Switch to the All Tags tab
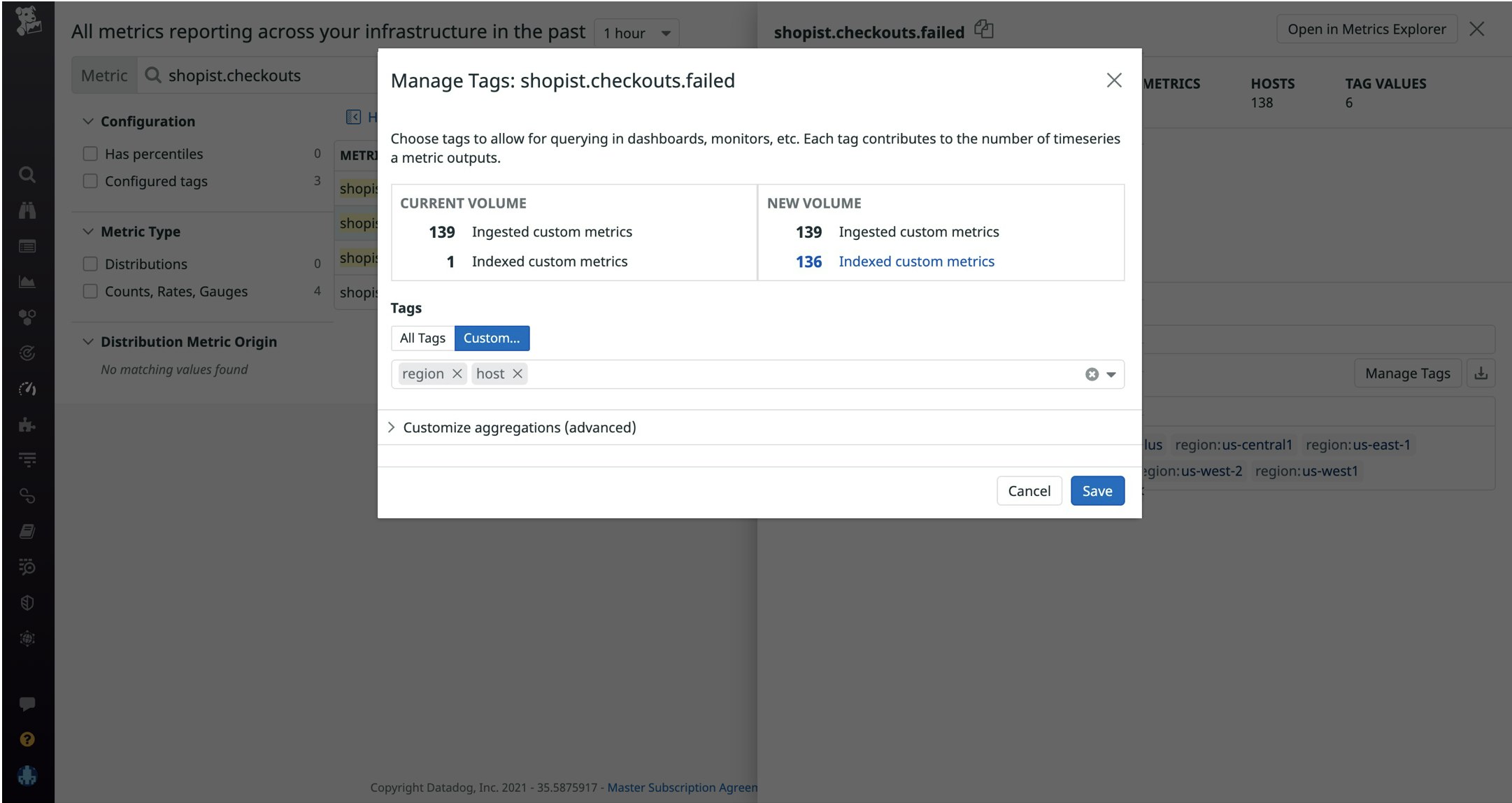The height and width of the screenshot is (803, 1512). [x=422, y=338]
